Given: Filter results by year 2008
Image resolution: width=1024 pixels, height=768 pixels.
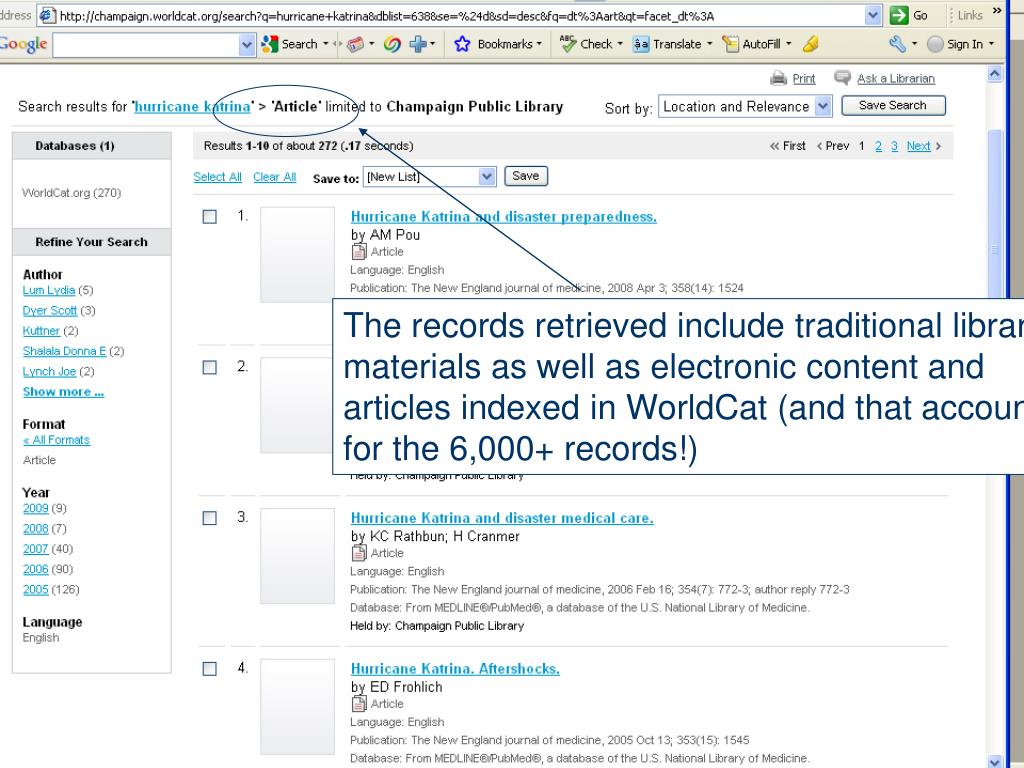Looking at the screenshot, I should point(35,528).
